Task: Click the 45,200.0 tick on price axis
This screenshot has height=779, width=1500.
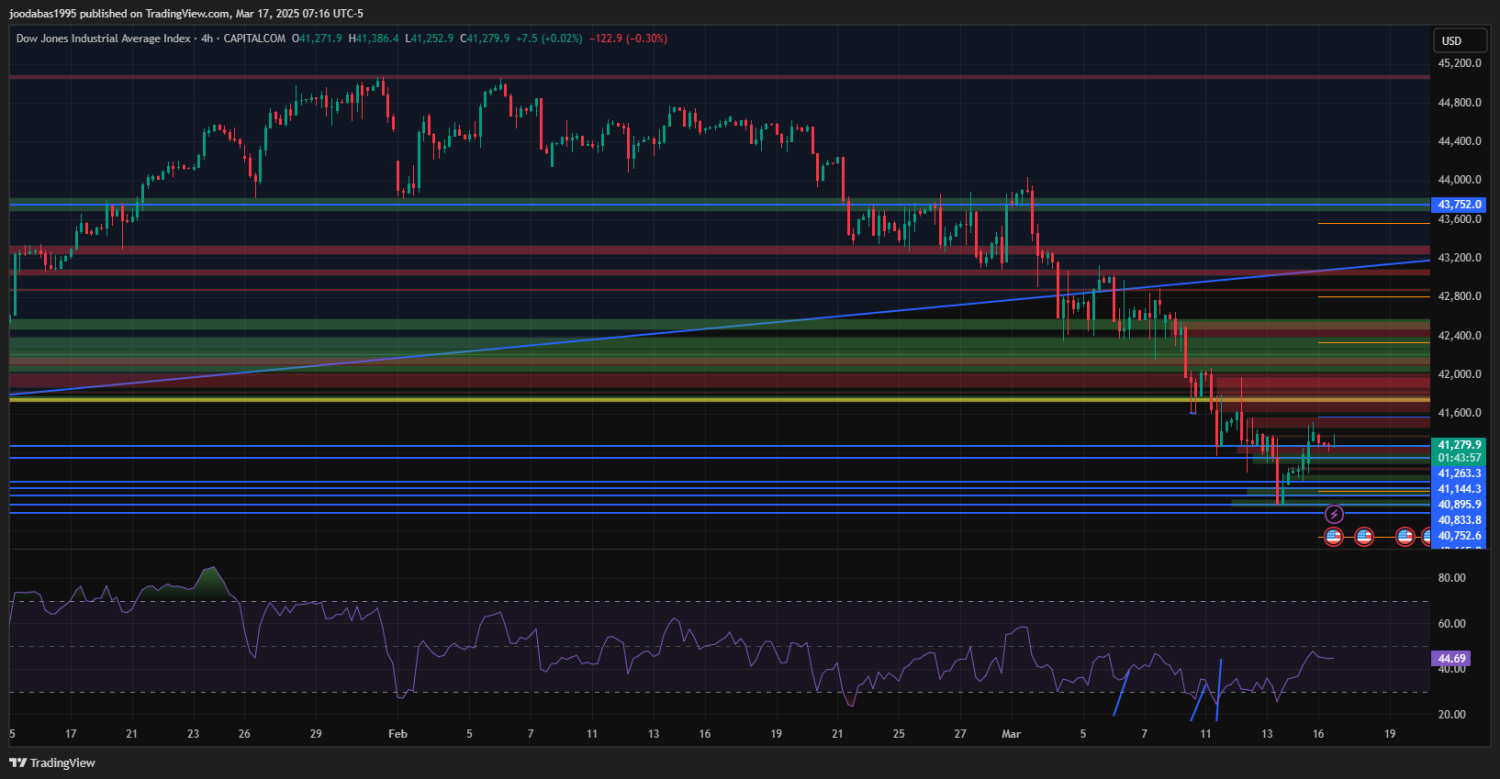Action: (1459, 63)
